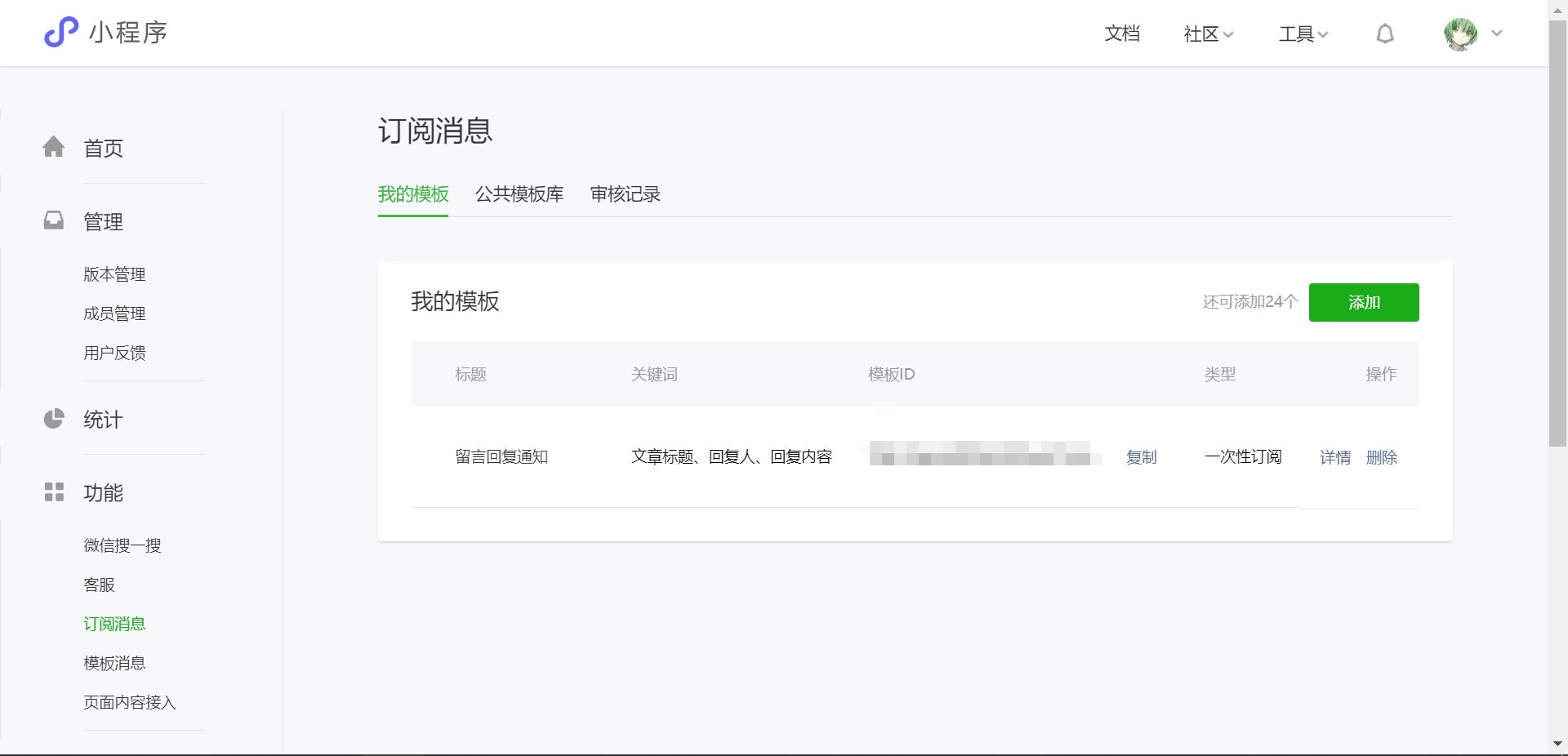This screenshot has width=1568, height=756.
Task: Switch to the 公共模板库 tab
Action: (x=519, y=194)
